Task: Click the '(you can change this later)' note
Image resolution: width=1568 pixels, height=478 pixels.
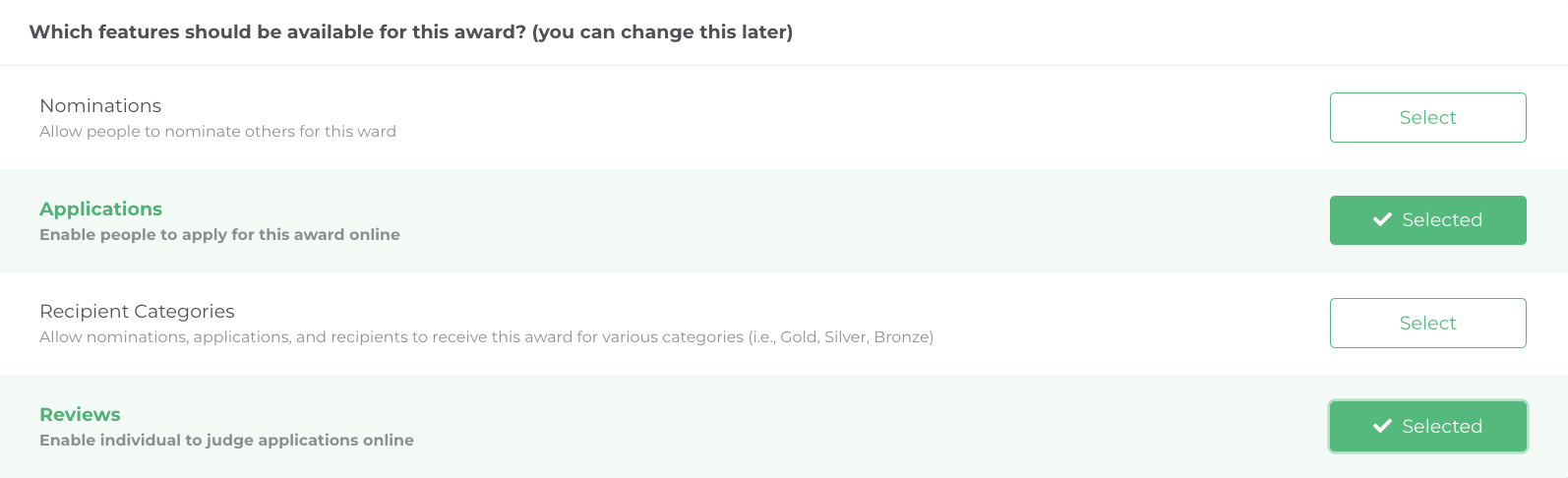Action: (x=662, y=32)
